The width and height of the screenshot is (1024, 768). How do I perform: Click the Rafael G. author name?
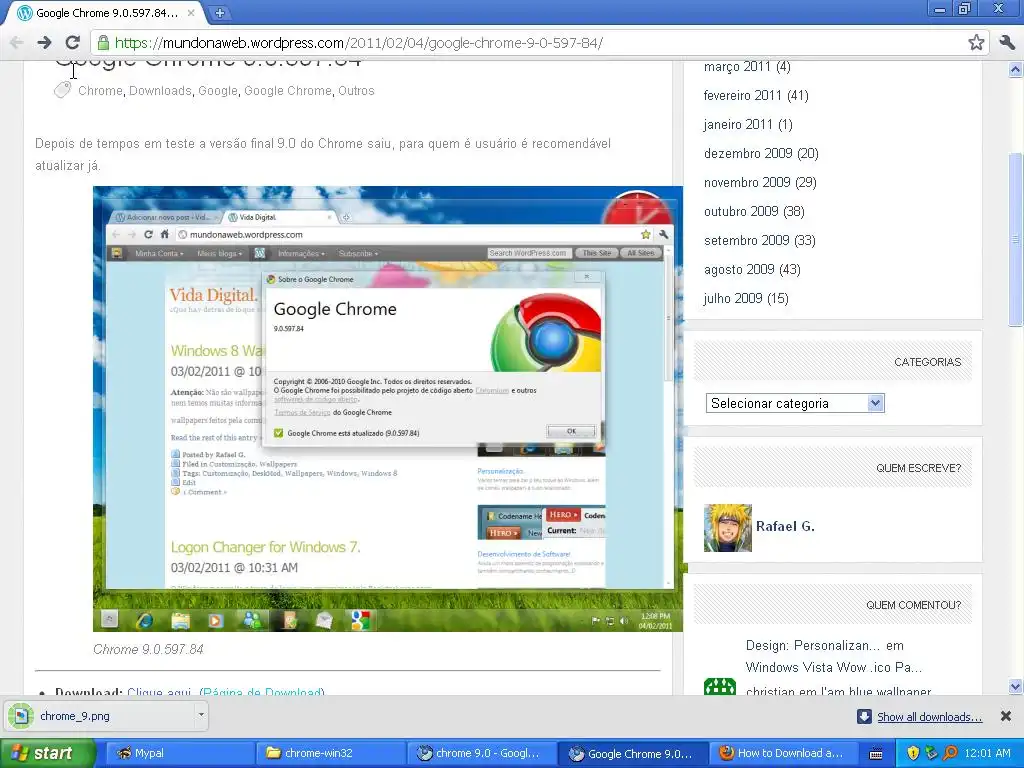point(785,526)
